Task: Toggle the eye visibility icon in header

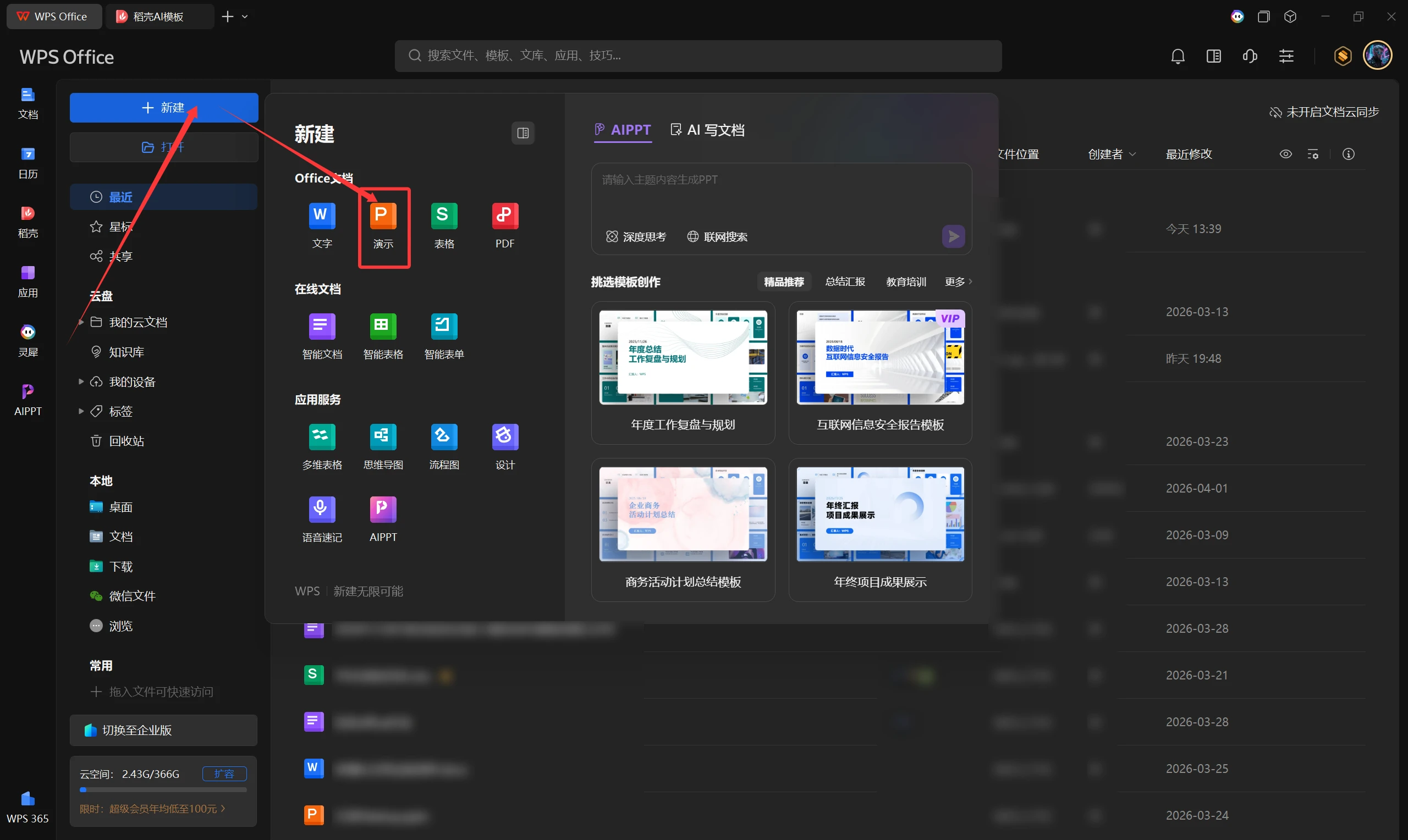Action: [1285, 154]
